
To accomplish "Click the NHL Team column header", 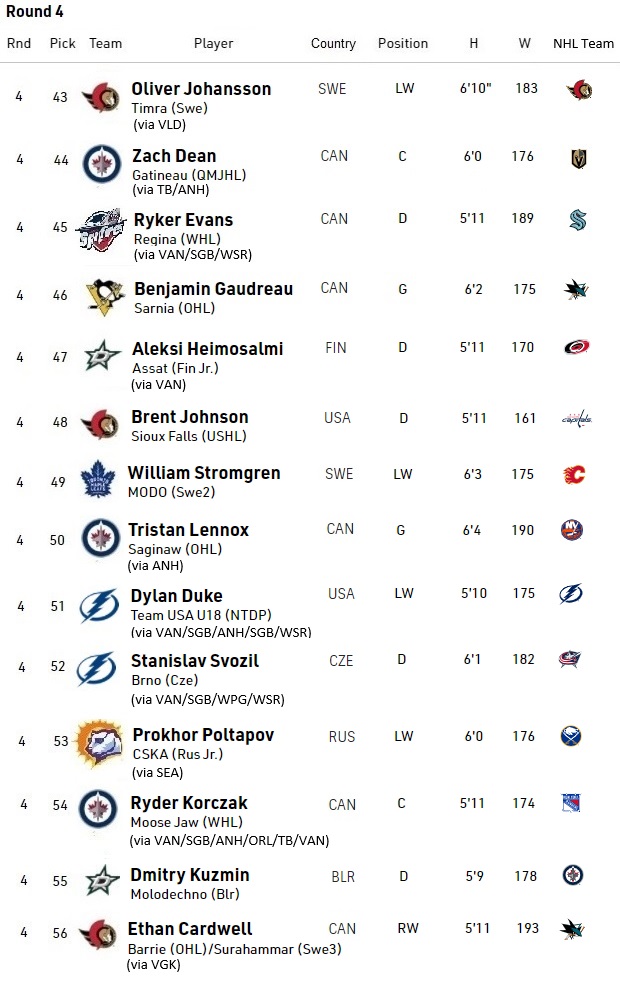I will 583,44.
